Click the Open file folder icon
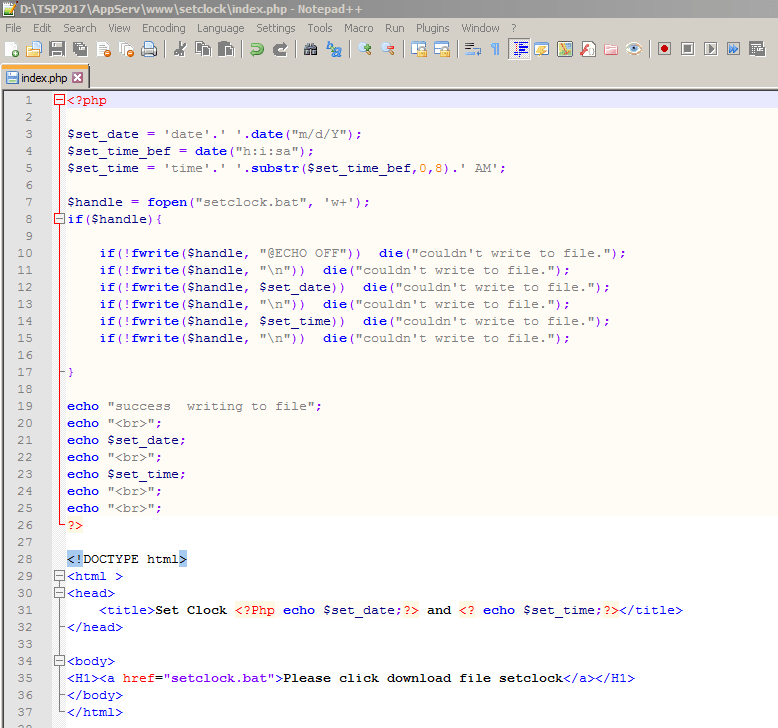The height and width of the screenshot is (728, 778). click(x=34, y=49)
